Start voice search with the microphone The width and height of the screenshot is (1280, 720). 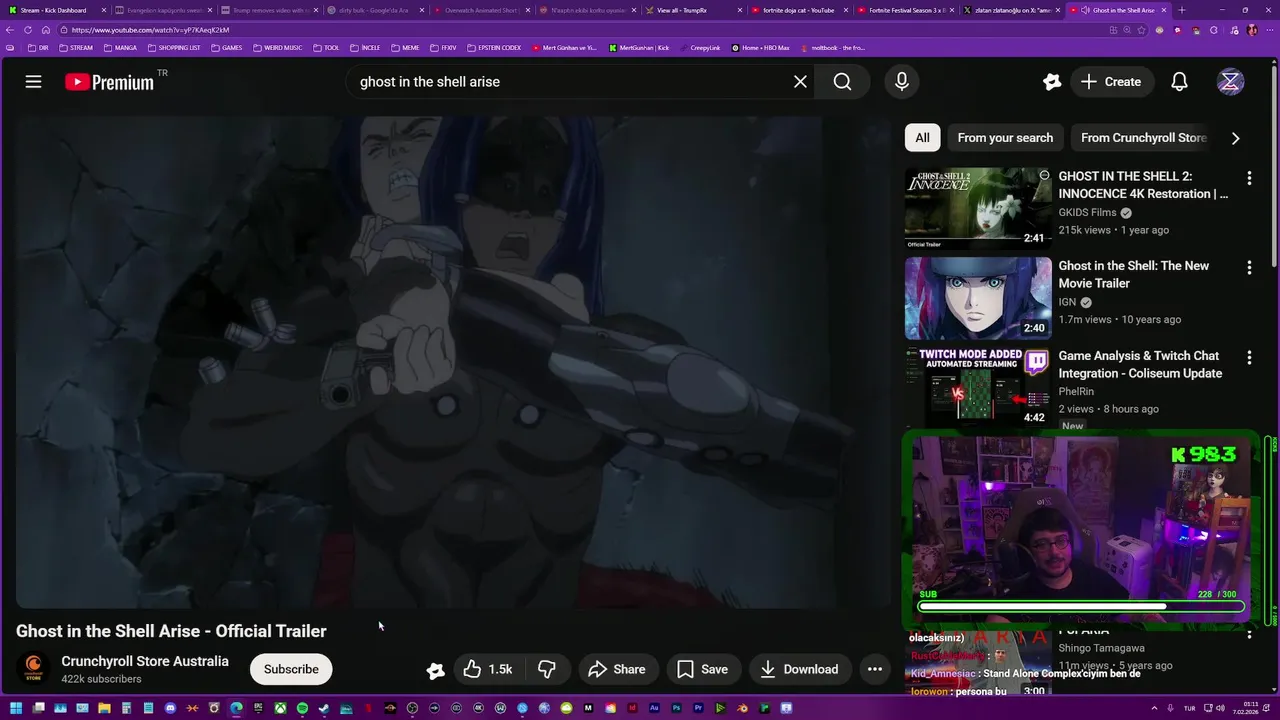click(x=902, y=82)
